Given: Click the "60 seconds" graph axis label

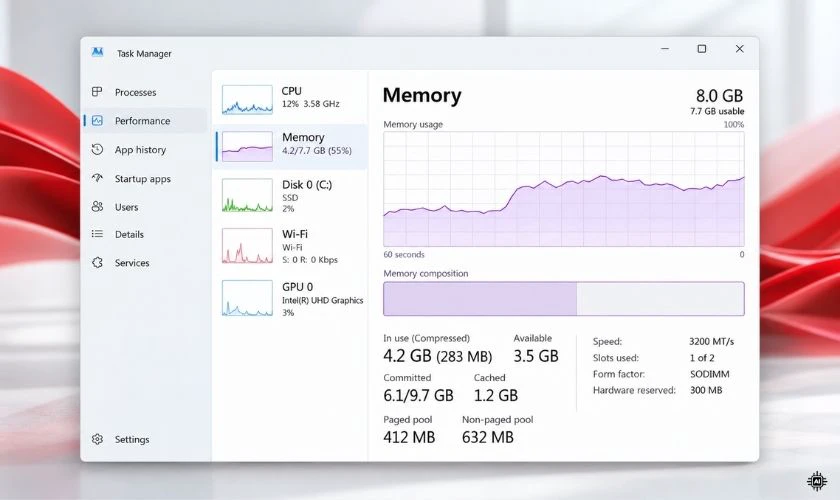Looking at the screenshot, I should click(404, 255).
